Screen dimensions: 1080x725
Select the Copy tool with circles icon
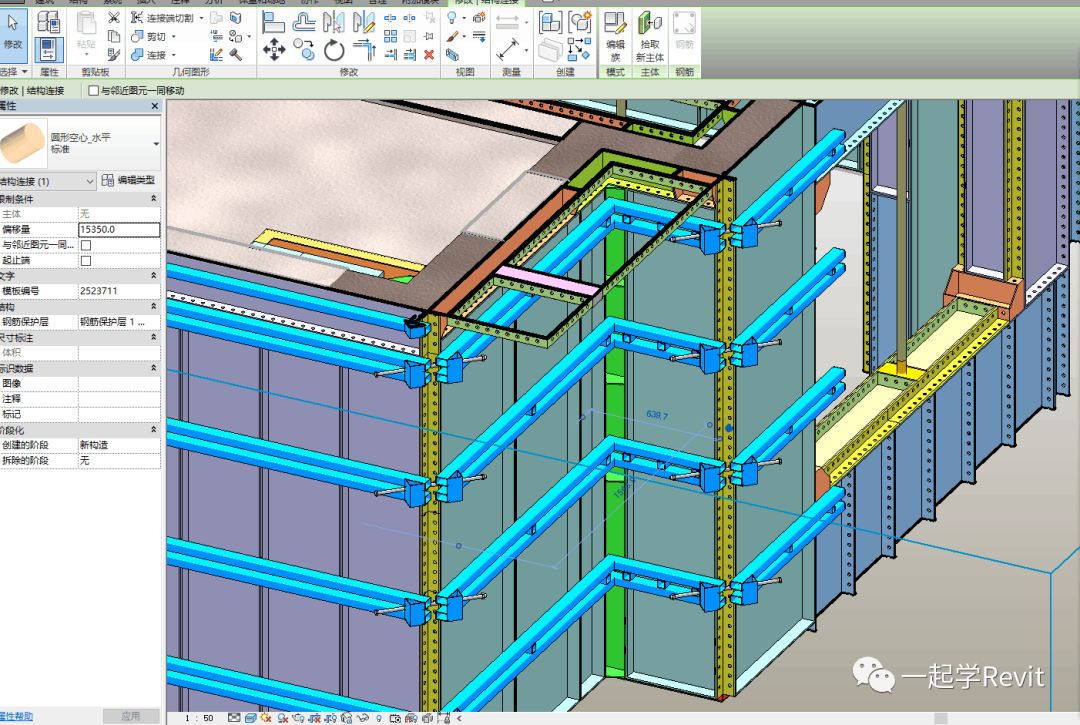(x=304, y=50)
